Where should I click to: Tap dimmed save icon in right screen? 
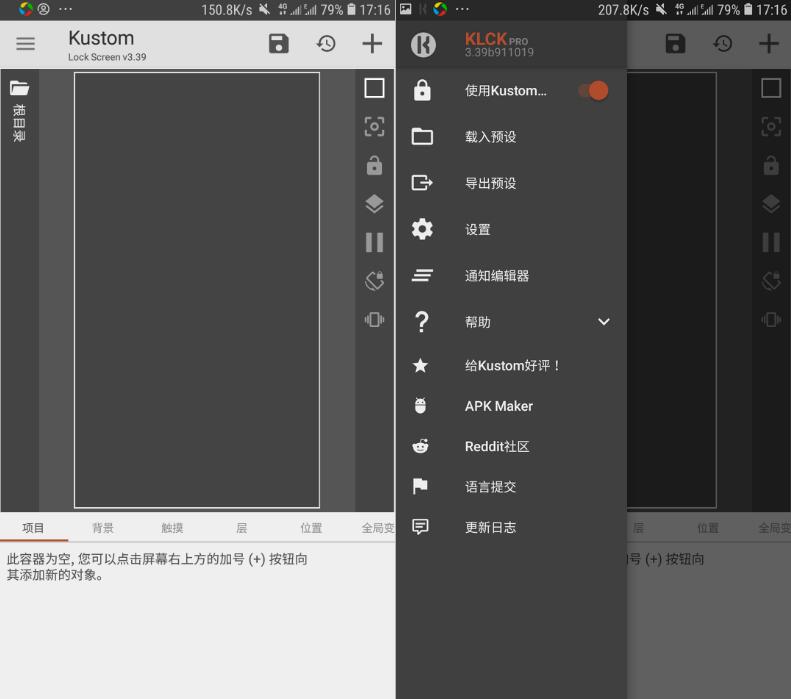pos(675,43)
